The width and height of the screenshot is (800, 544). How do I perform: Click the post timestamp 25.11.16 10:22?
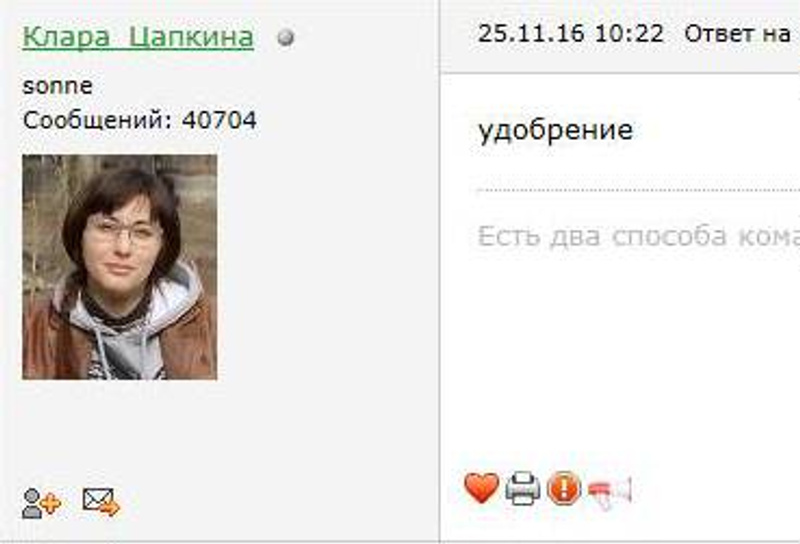[x=571, y=34]
